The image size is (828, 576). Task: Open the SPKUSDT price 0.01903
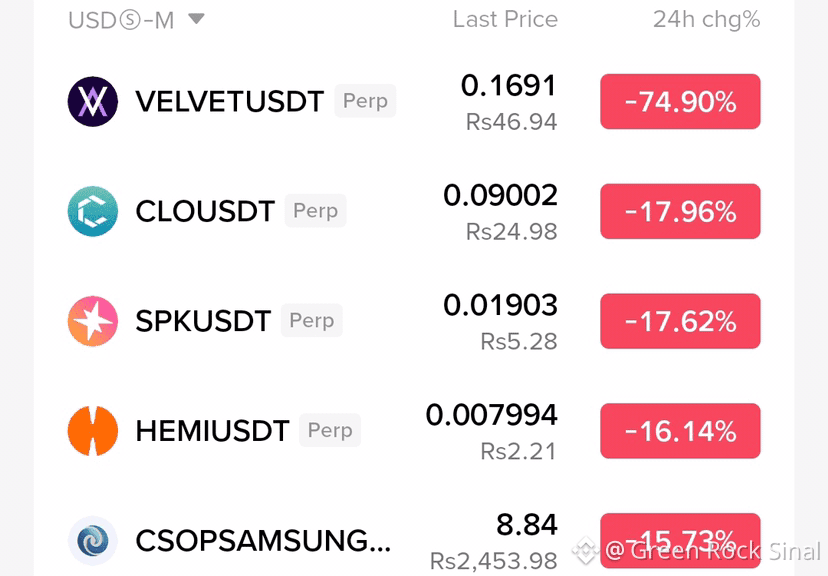coord(500,305)
